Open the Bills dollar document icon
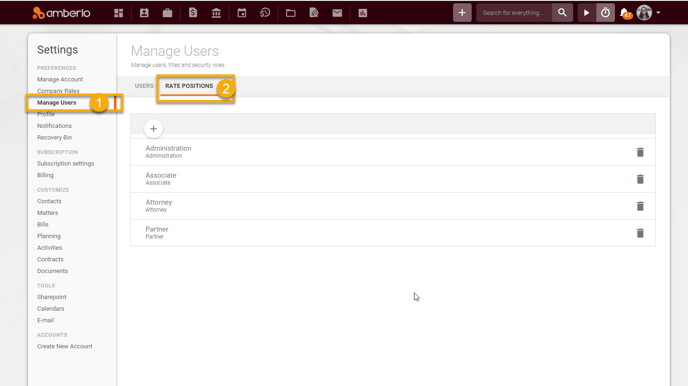 tap(193, 13)
